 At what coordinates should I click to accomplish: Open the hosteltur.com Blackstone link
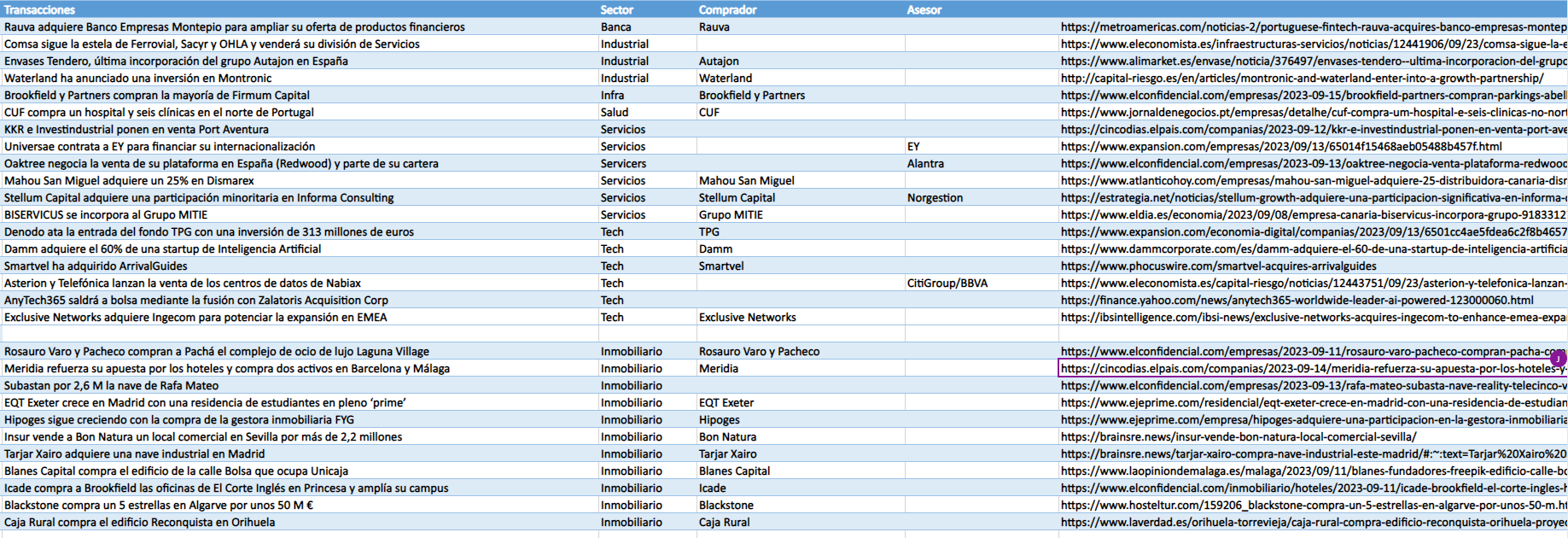click(1313, 505)
